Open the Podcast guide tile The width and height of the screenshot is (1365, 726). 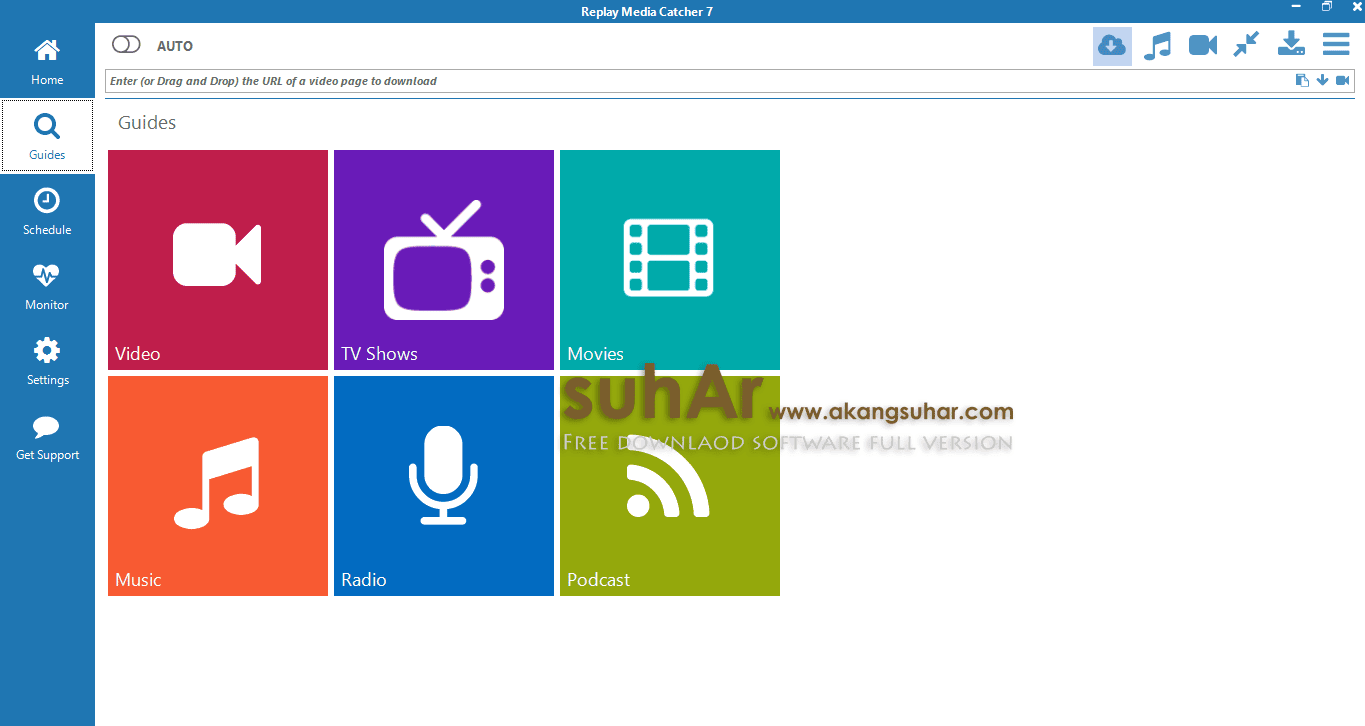coord(670,486)
